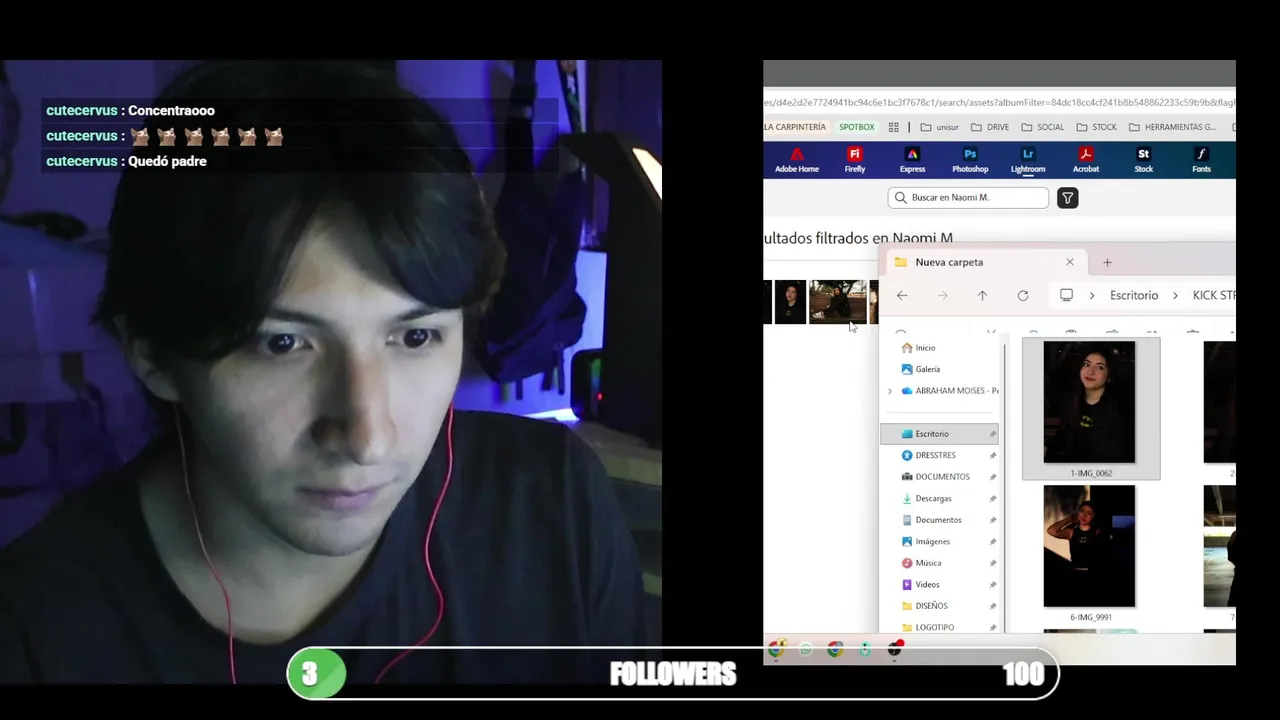
Task: Add a new File Explorer tab
Action: tap(1107, 262)
